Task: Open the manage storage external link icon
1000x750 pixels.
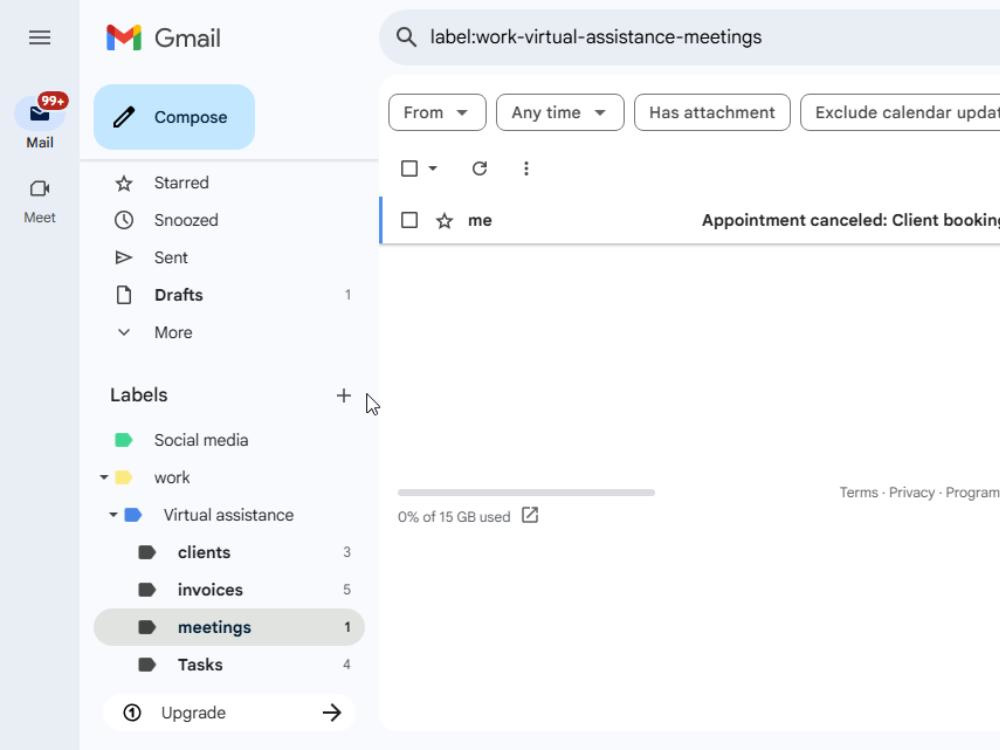Action: pos(530,515)
